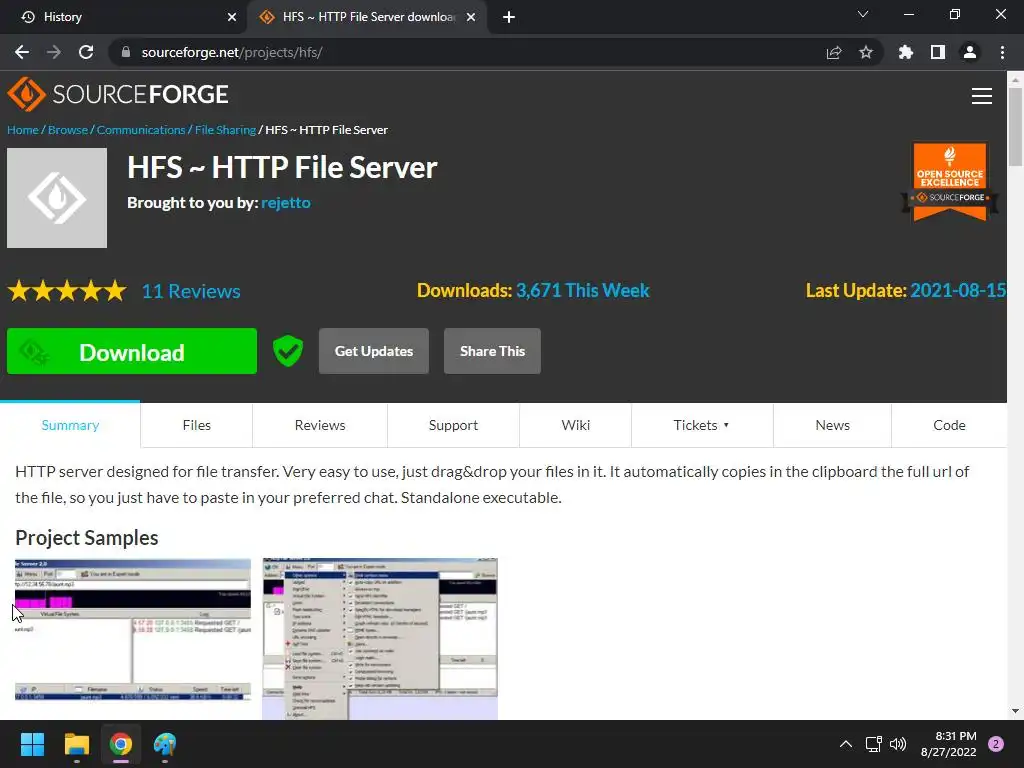Click the page vertical scrollbar thumb
This screenshot has height=768, width=1024.
coord(1015,127)
